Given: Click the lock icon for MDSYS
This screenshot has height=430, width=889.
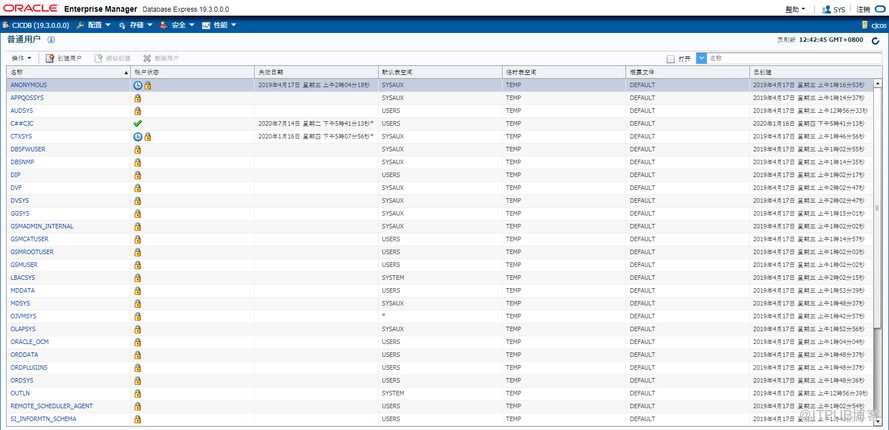Looking at the screenshot, I should 137,303.
